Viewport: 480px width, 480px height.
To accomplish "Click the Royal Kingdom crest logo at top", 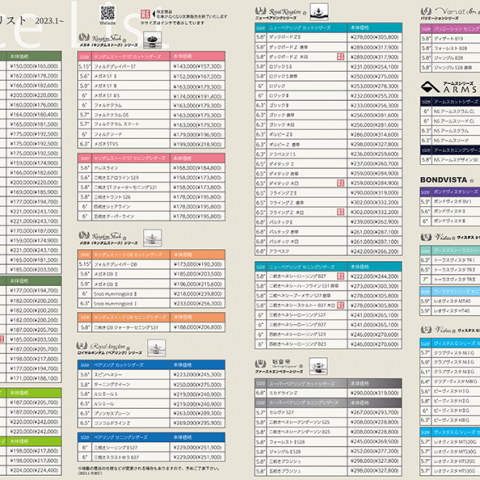I will pyautogui.click(x=260, y=11).
